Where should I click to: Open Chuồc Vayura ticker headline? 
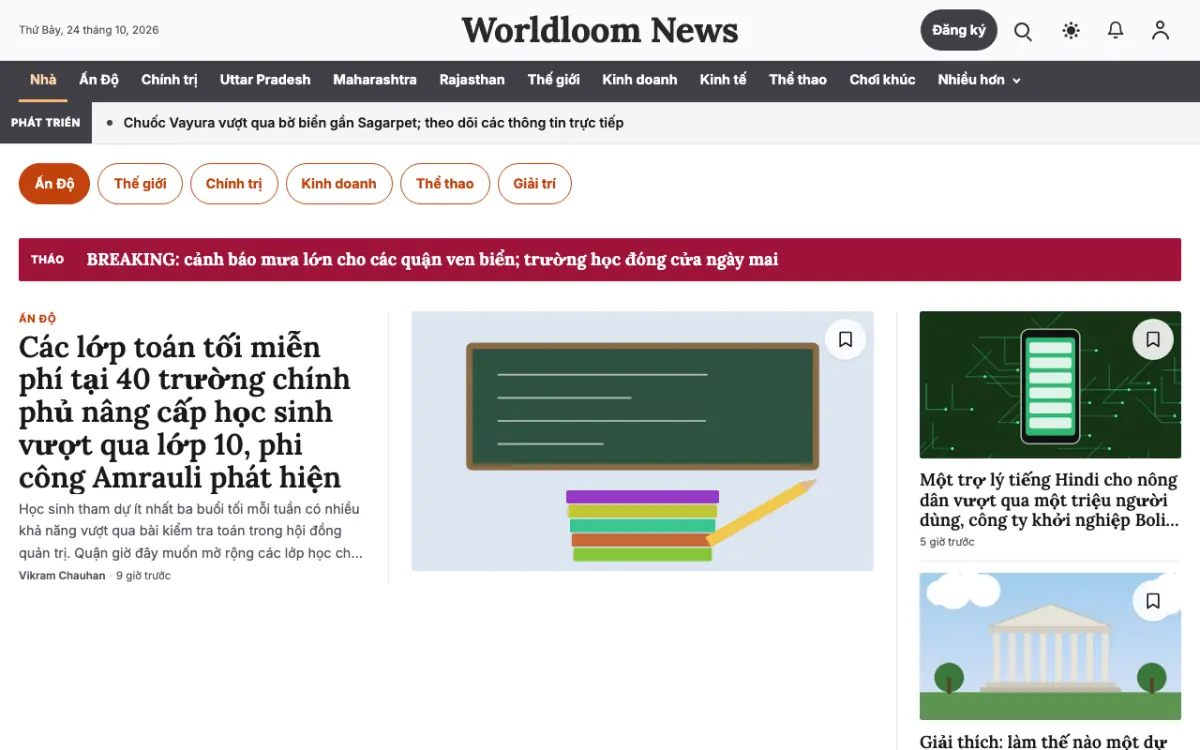pos(373,123)
